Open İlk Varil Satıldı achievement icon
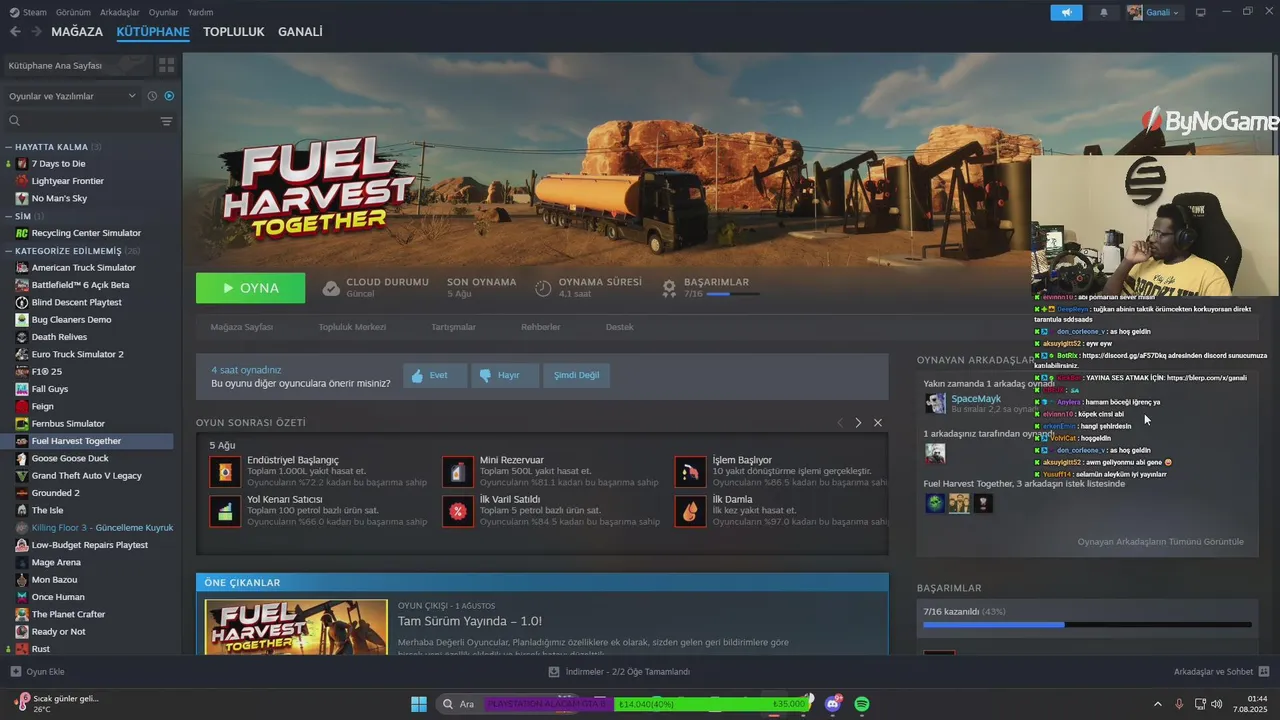1280x720 pixels. [458, 511]
